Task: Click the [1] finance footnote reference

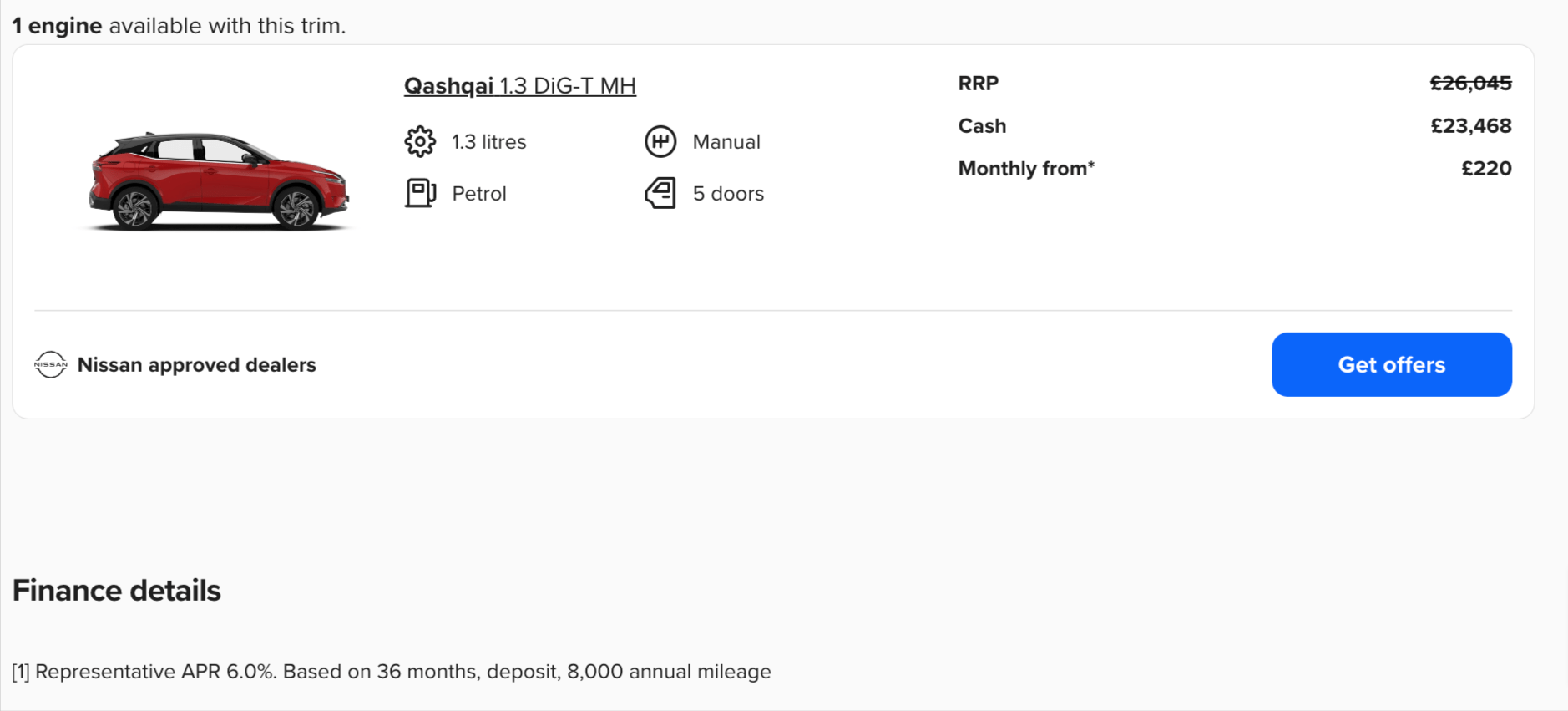Action: [23, 671]
